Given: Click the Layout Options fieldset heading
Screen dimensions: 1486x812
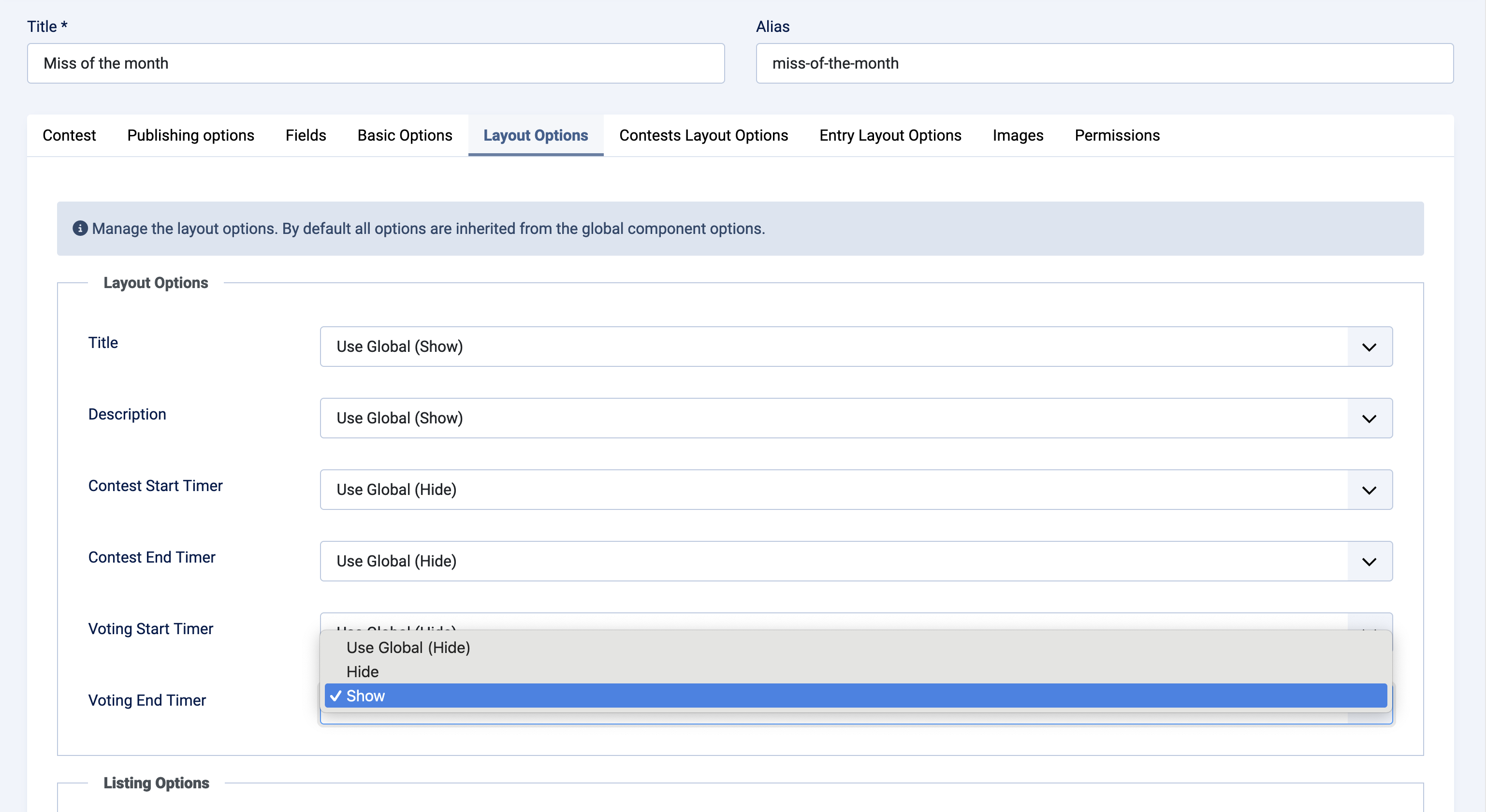Looking at the screenshot, I should click(x=156, y=283).
